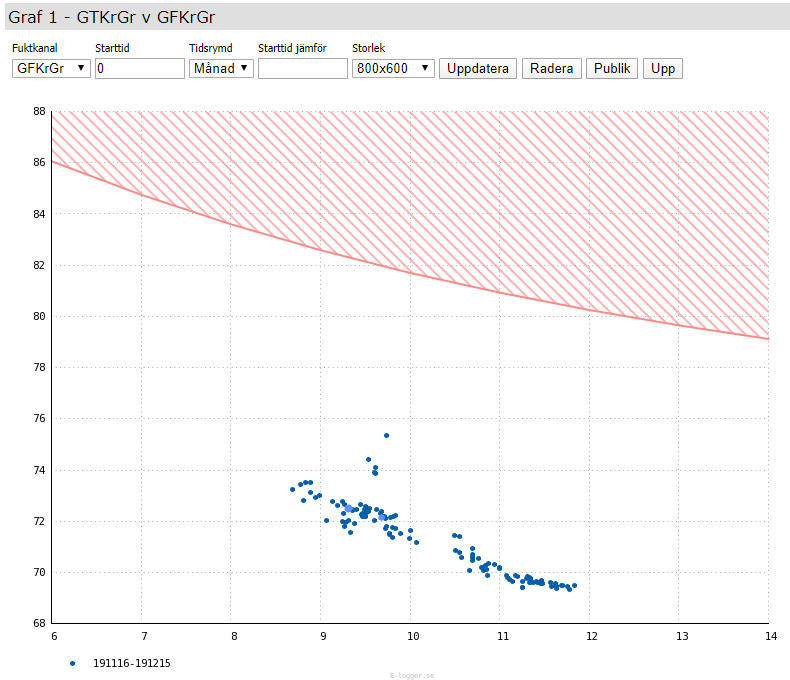This screenshot has width=790, height=680.
Task: Select the highest blue data point
Action: point(386,435)
